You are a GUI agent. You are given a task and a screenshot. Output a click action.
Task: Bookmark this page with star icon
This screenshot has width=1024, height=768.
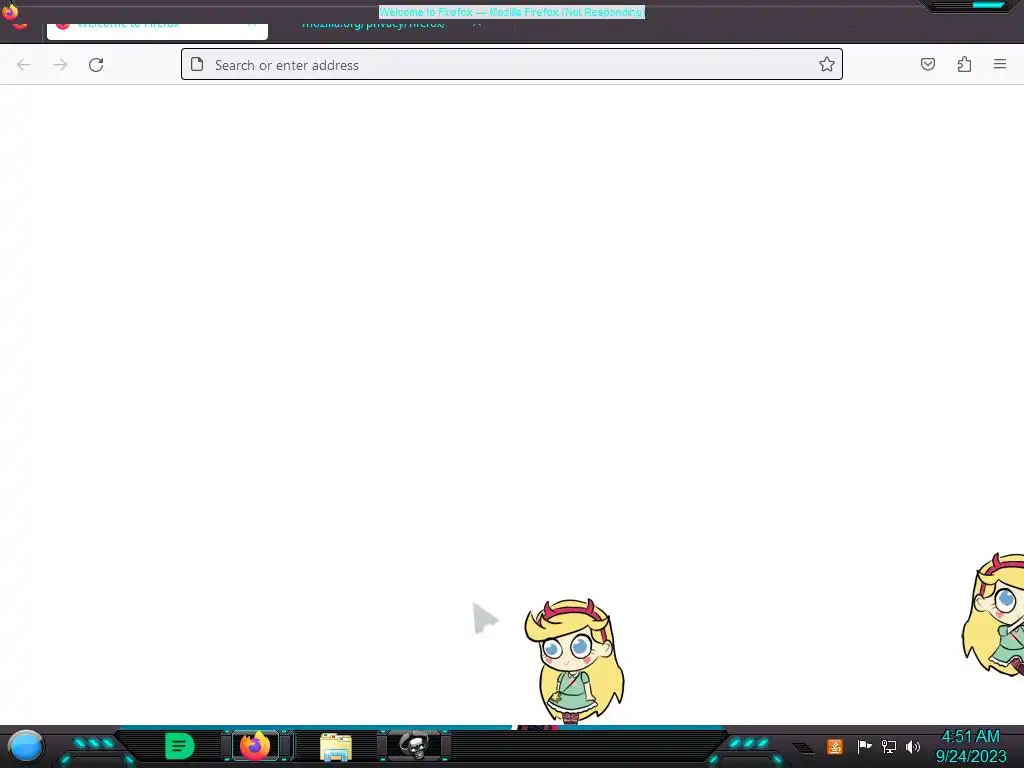coord(827,64)
